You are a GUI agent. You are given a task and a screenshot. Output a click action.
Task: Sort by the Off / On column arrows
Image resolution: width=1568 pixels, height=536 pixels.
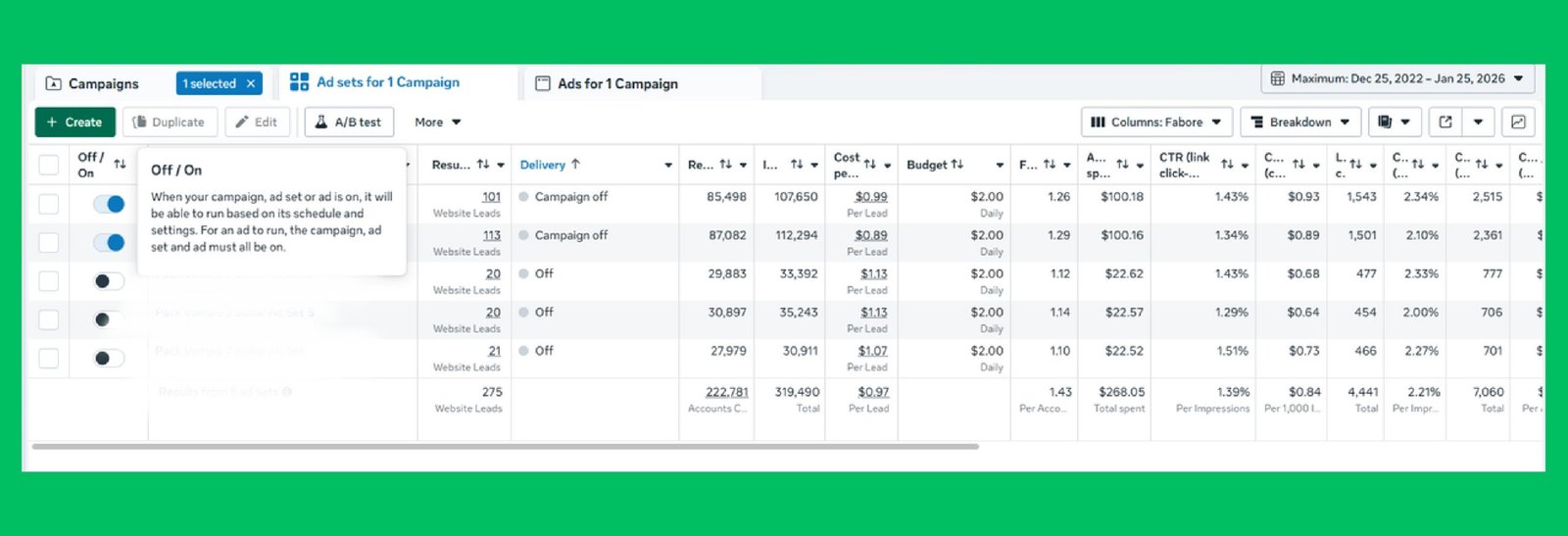[120, 165]
